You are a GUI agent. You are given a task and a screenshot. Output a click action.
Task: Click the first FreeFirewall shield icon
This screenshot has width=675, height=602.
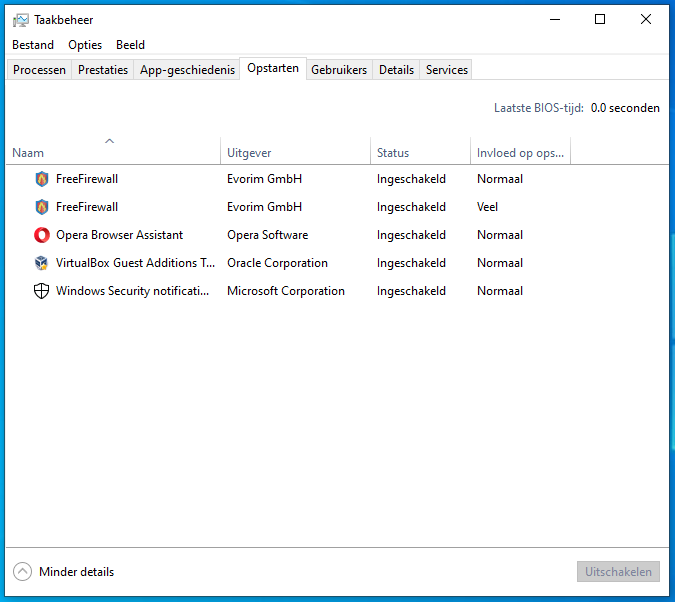pyautogui.click(x=41, y=179)
